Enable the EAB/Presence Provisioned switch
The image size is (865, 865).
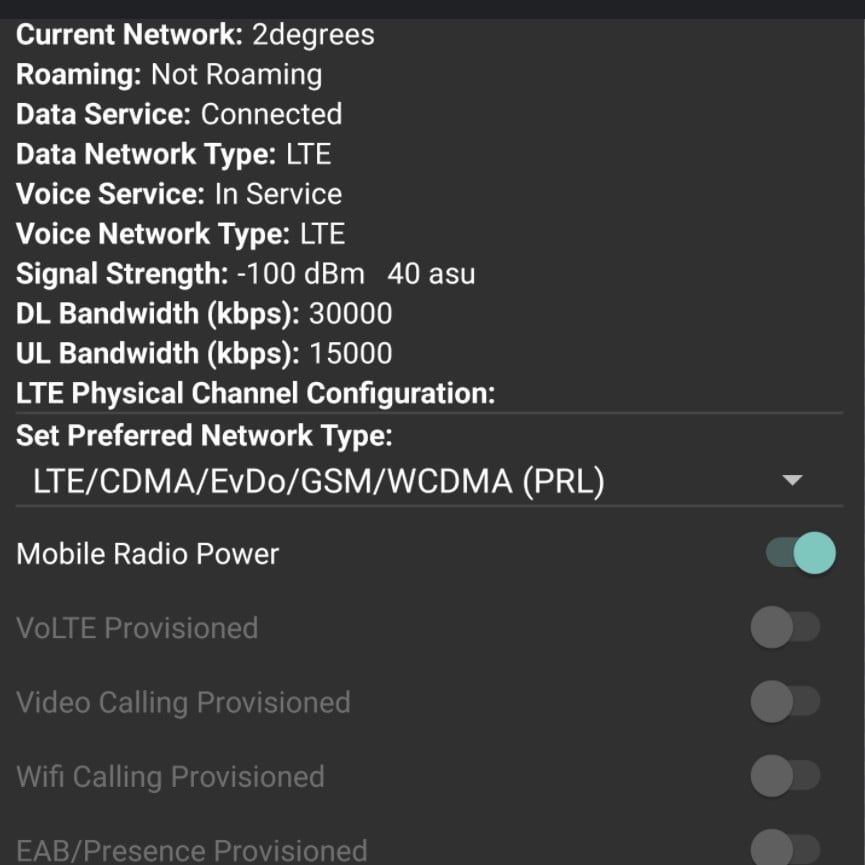coord(785,849)
